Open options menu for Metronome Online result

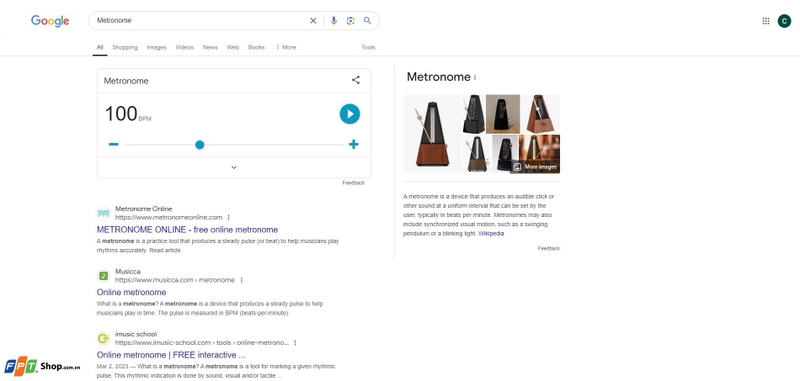coord(229,217)
